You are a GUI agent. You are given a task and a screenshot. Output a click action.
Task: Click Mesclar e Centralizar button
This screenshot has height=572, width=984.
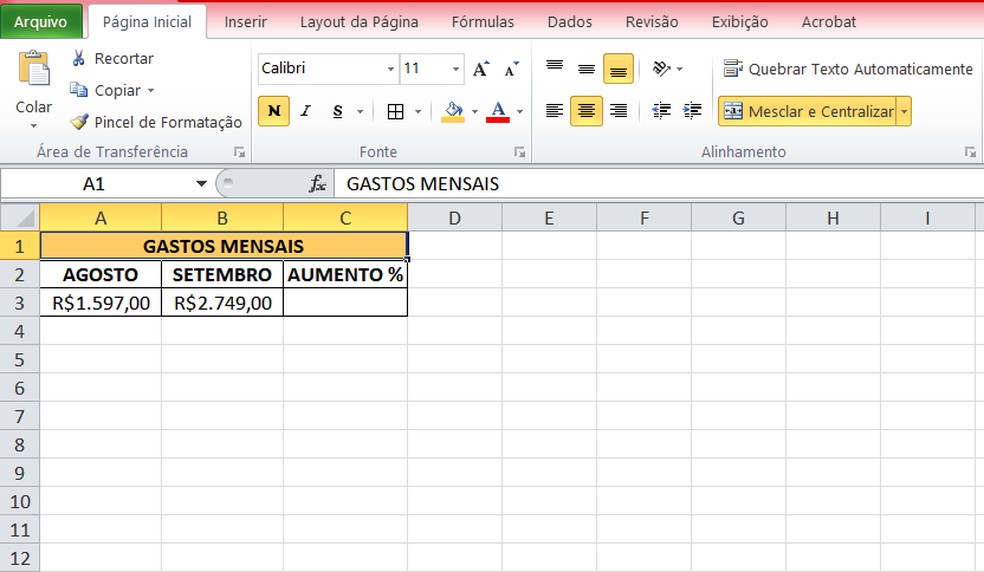coord(808,111)
